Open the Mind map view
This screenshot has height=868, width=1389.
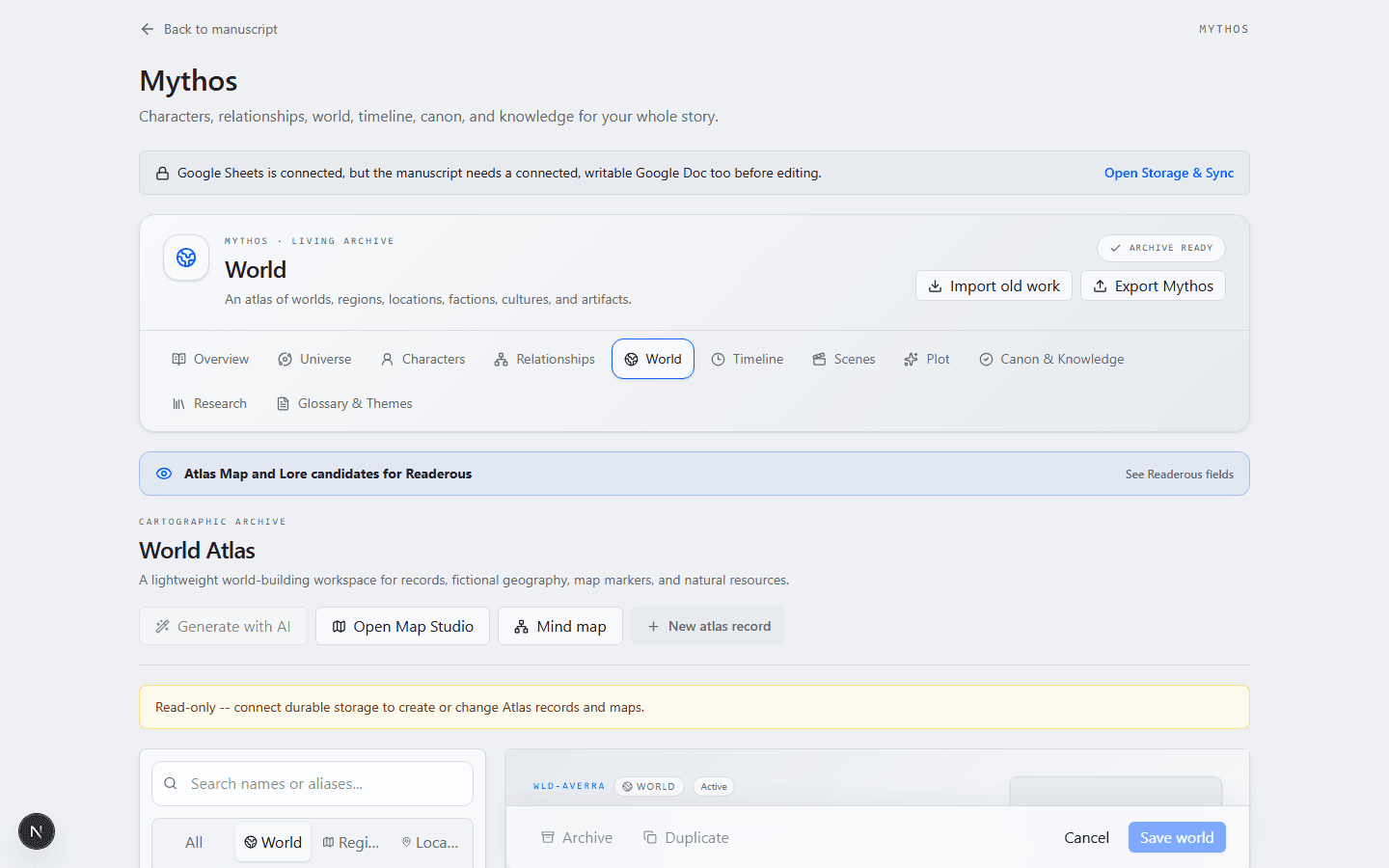[x=560, y=626]
